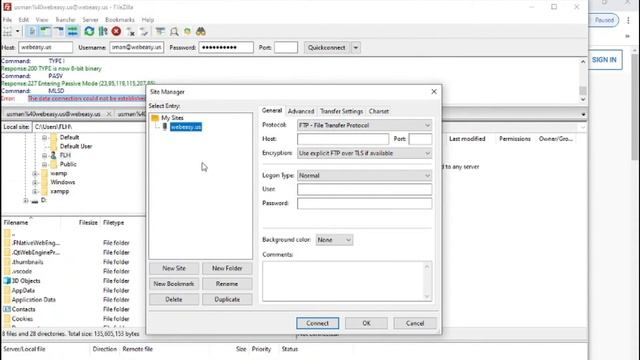The height and width of the screenshot is (360, 640).
Task: Open the Background color dropdown
Action: 334,240
